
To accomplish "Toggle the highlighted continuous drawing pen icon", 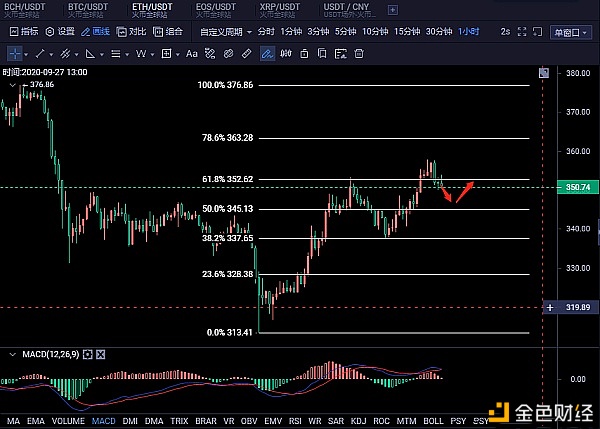I will click(x=267, y=54).
